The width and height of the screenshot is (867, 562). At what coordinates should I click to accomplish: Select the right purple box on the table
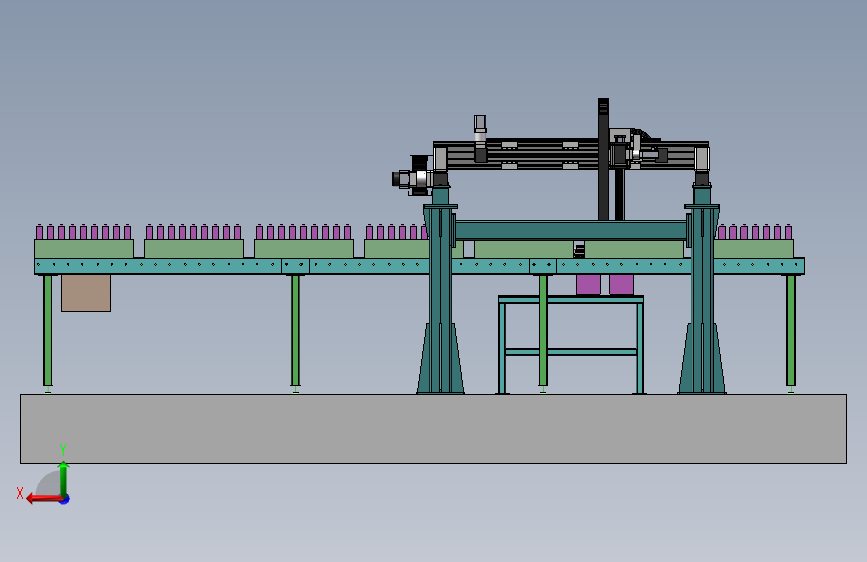(621, 284)
